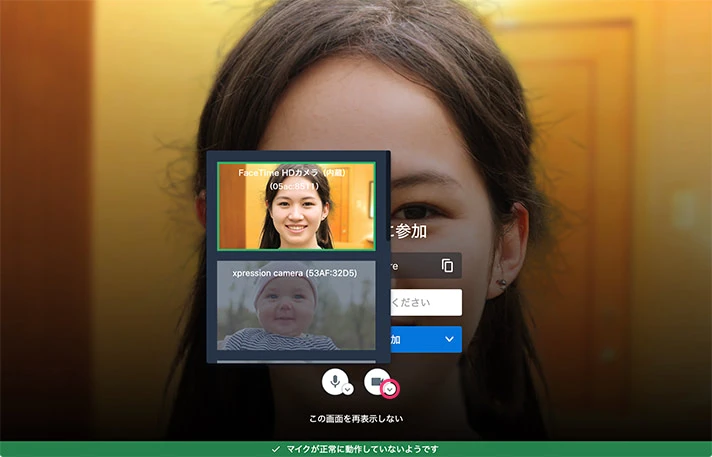Turn off the camera using the video icon
The height and width of the screenshot is (457, 712).
tap(375, 381)
